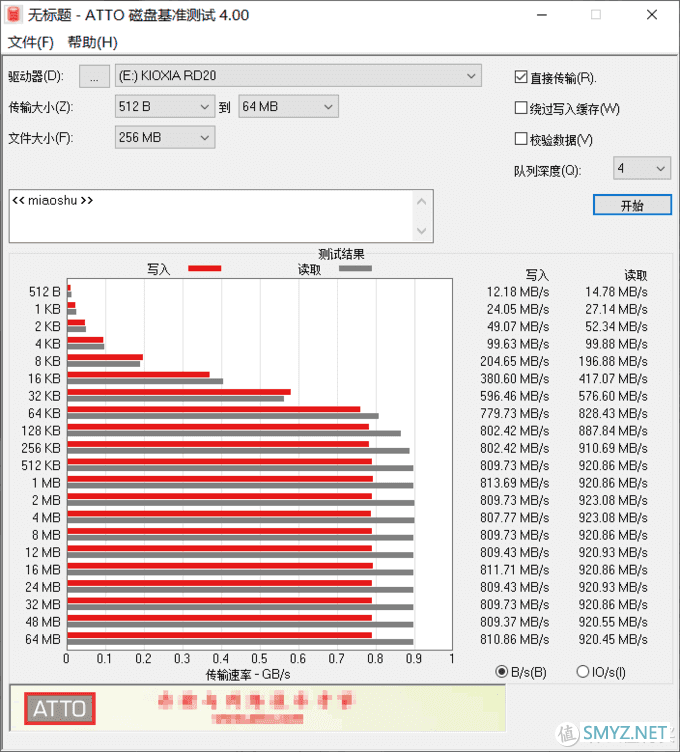Screen dimensions: 680x752
Task: Click the ATTO logo in bottom banner
Action: 59,708
